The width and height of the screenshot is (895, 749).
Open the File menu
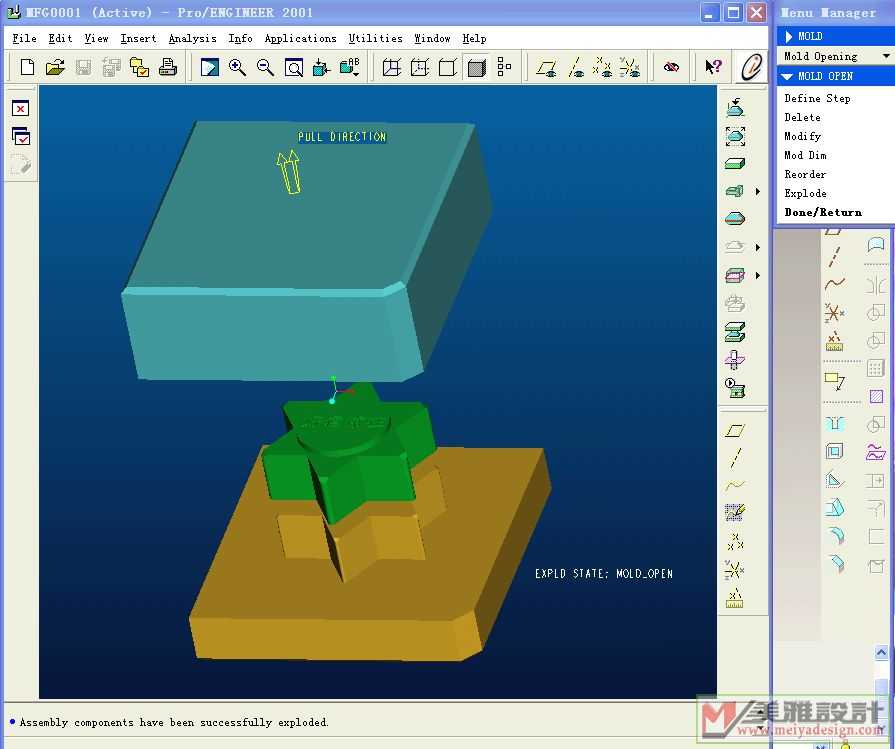point(25,38)
